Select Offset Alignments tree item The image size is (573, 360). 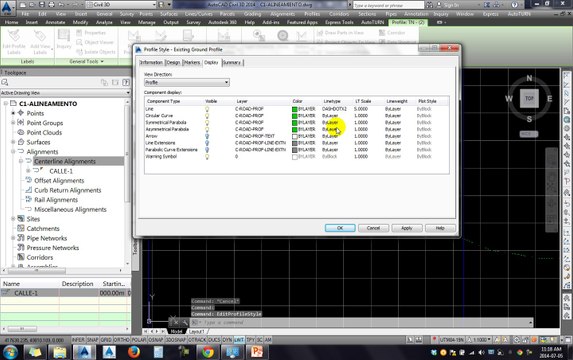point(59,181)
